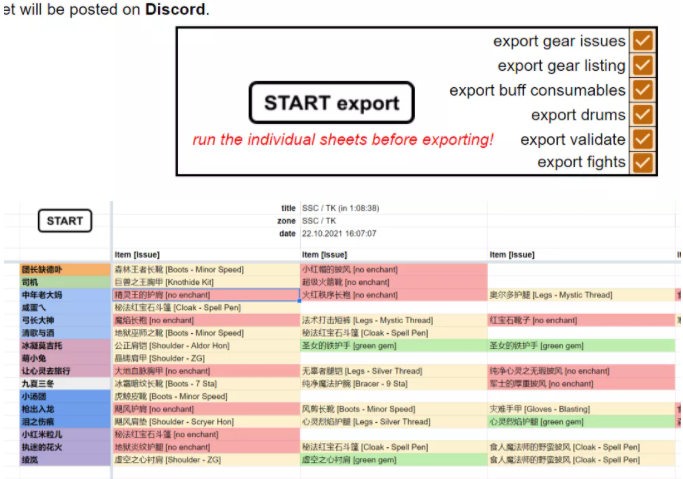Uncheck the export fights checkbox
This screenshot has width=683, height=479.
tap(642, 162)
